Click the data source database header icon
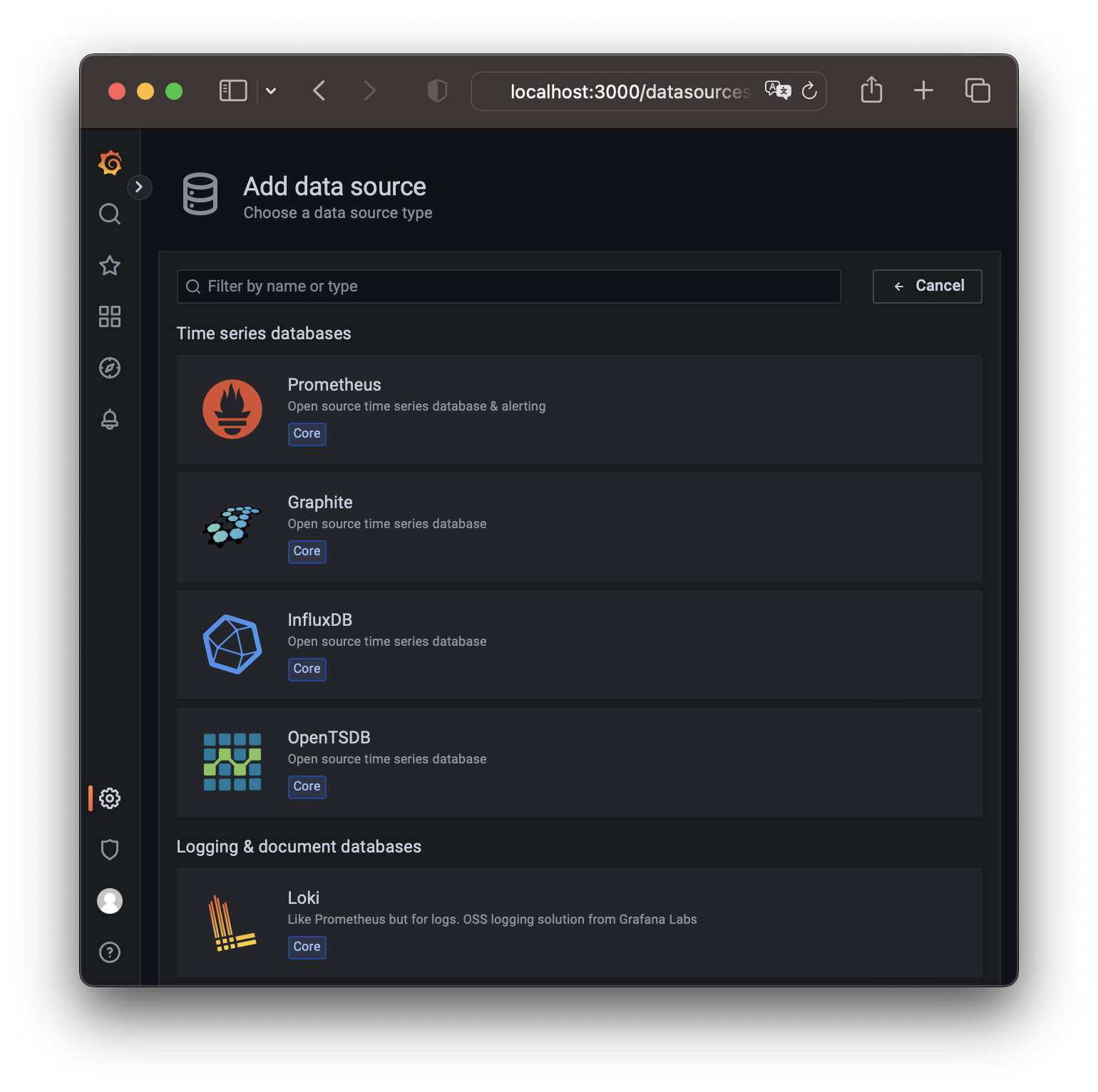This screenshot has width=1098, height=1092. (x=200, y=194)
